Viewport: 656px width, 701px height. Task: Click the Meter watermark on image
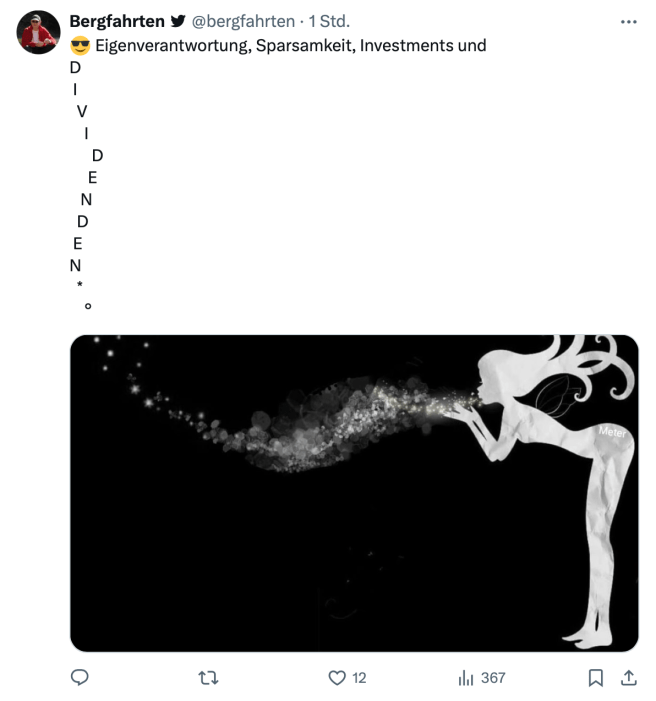(x=613, y=431)
